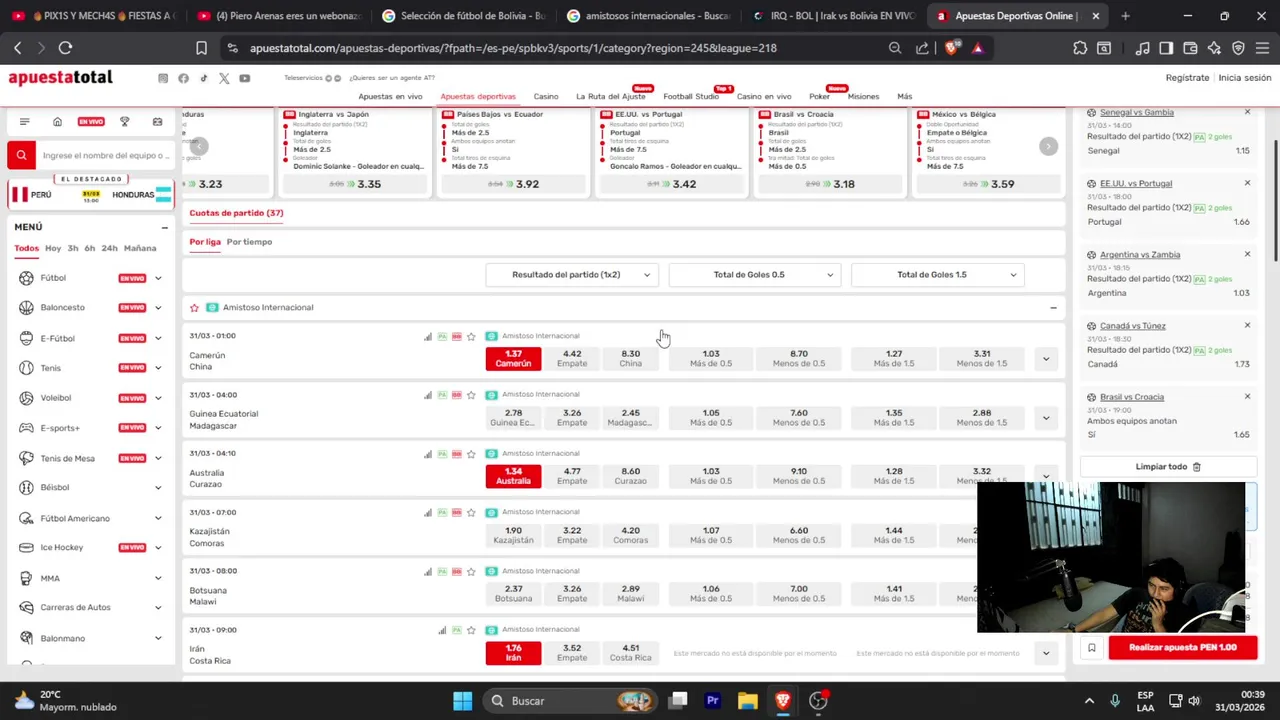
Task: Favorite the Camerún vs China match star
Action: point(471,337)
